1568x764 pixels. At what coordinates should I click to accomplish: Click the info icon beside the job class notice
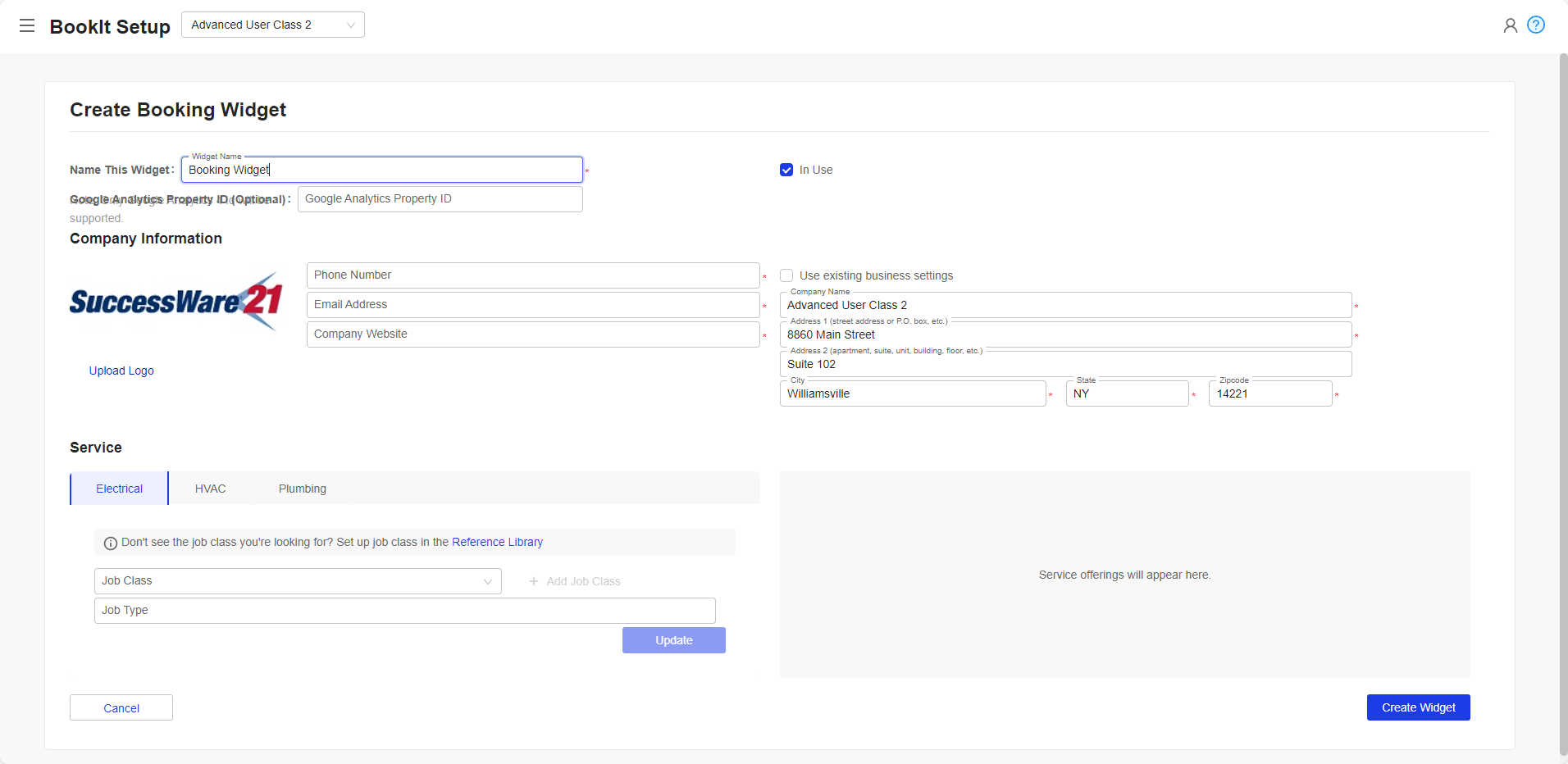109,543
